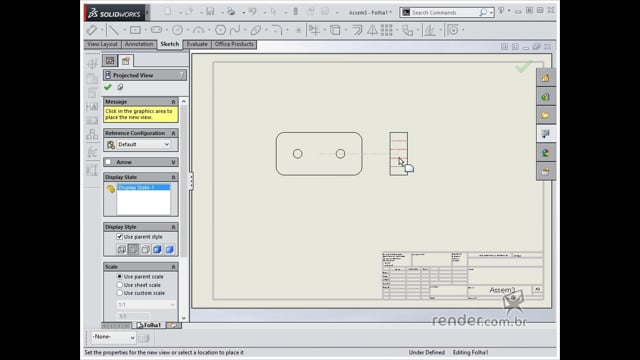640x360 pixels.
Task: Select the Move Entities tool
Action: [407, 30]
